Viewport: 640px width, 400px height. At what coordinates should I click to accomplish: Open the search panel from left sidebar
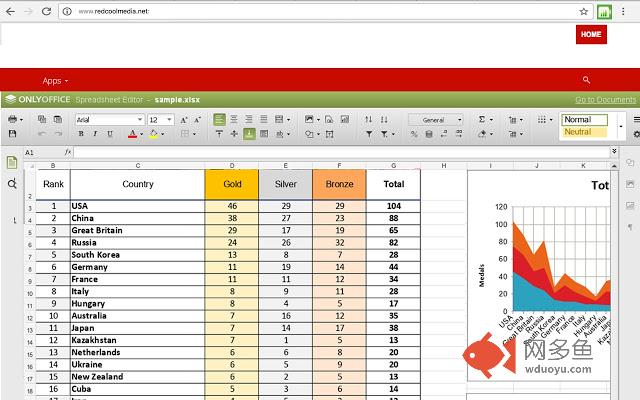point(12,185)
